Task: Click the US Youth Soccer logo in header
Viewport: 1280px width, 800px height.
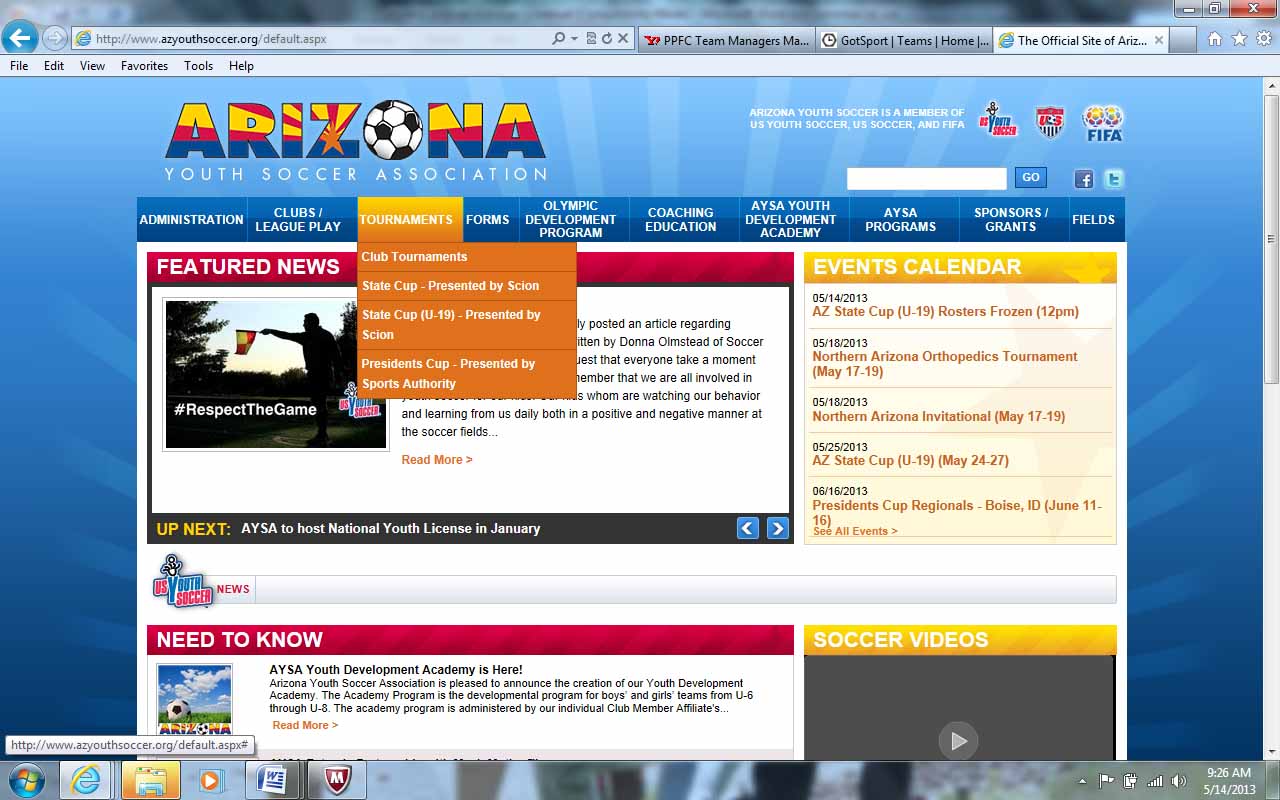Action: coord(997,121)
